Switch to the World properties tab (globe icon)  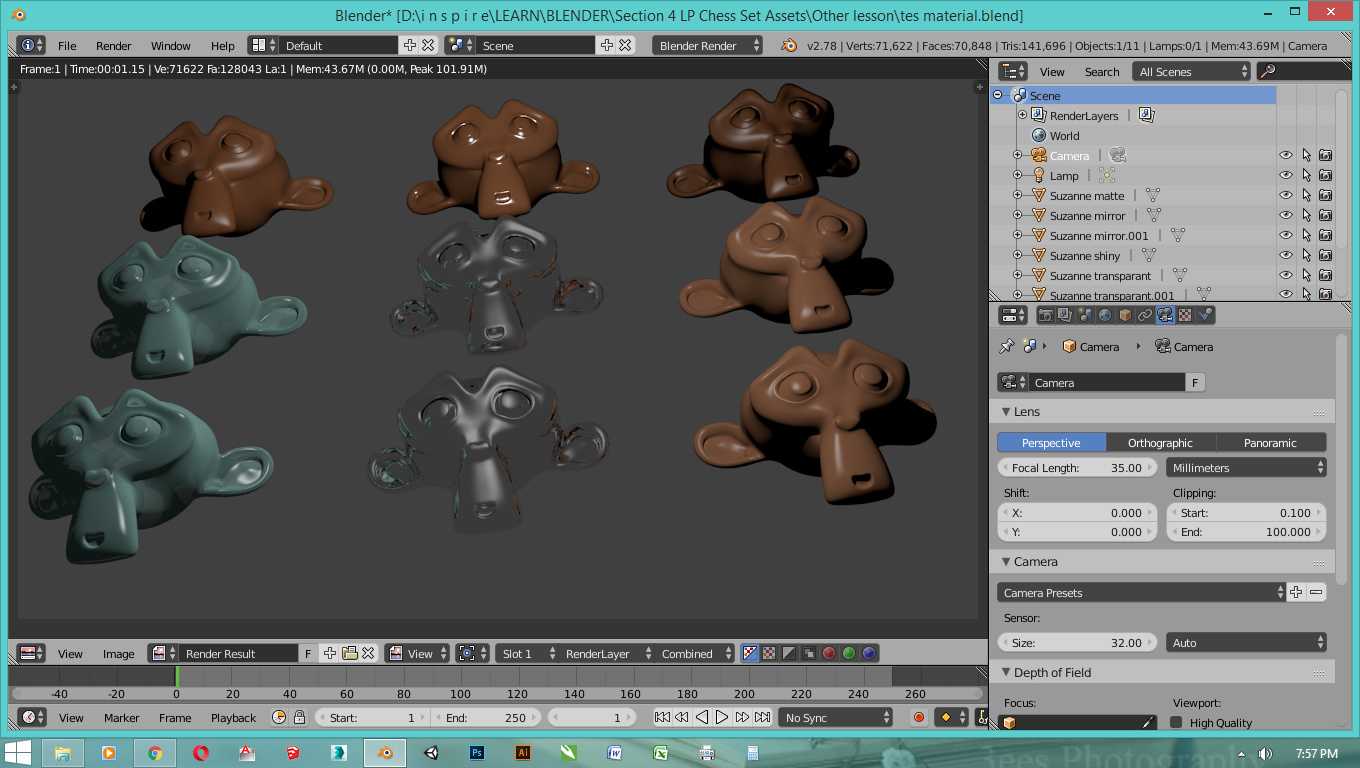(x=1103, y=315)
